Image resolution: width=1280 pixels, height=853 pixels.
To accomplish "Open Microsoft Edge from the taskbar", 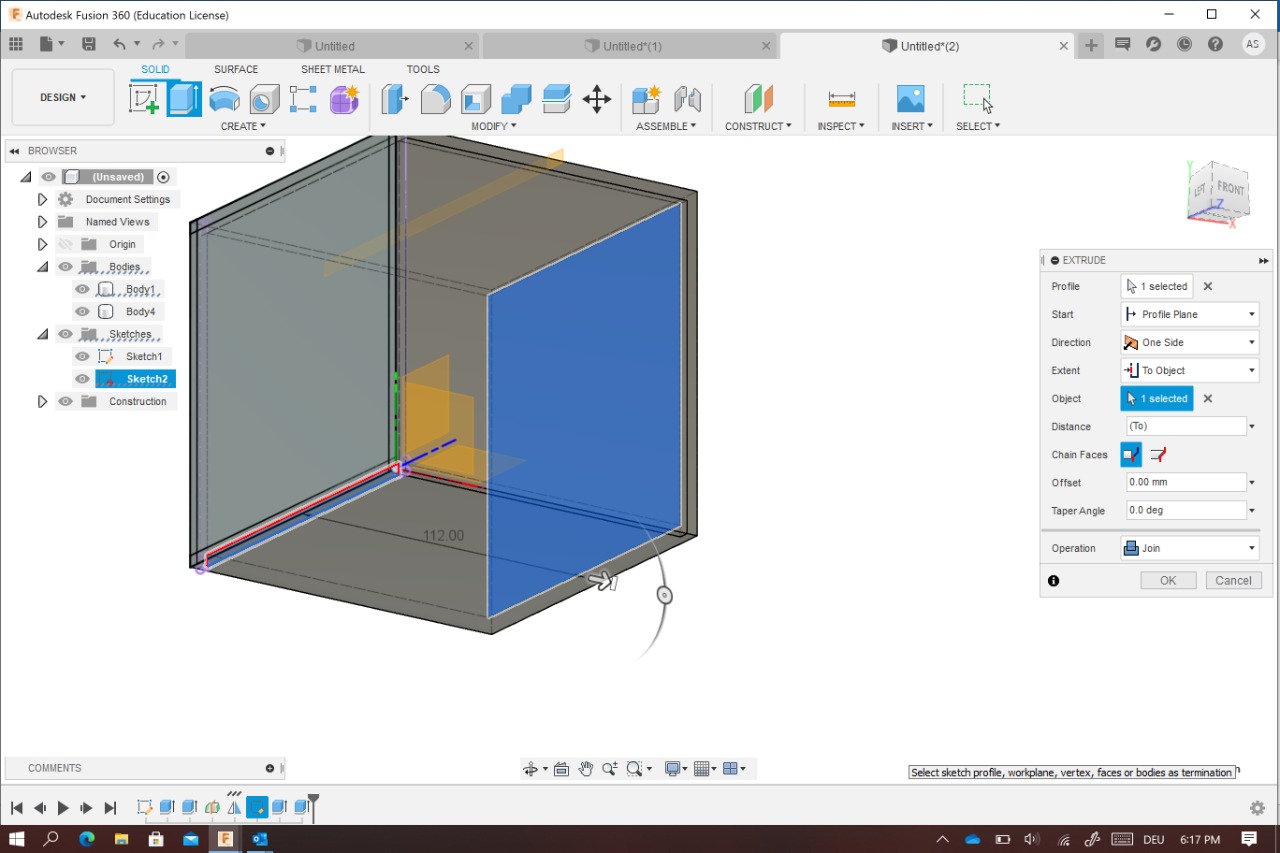I will [x=87, y=839].
